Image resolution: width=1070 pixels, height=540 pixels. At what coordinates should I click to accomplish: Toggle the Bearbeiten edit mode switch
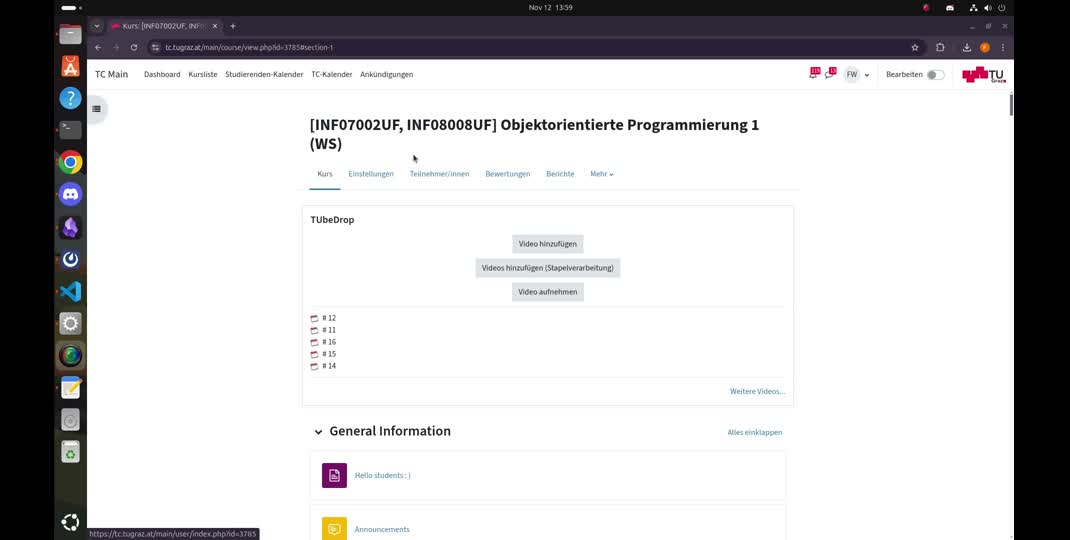click(x=936, y=74)
